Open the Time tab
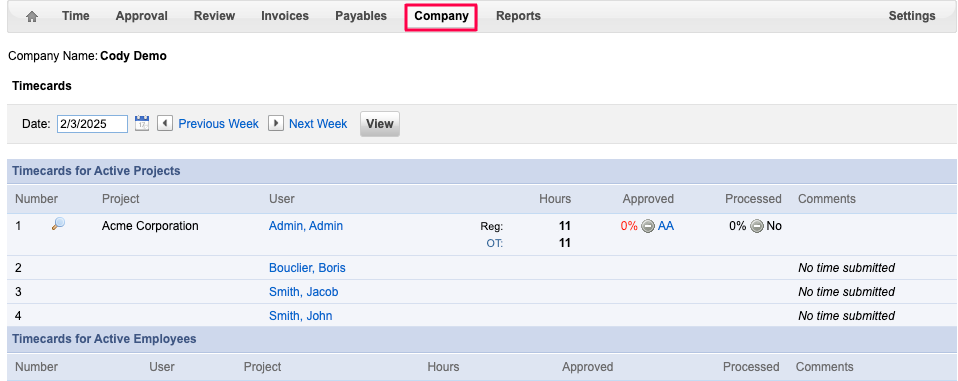Image resolution: width=958 pixels, height=381 pixels. [76, 16]
